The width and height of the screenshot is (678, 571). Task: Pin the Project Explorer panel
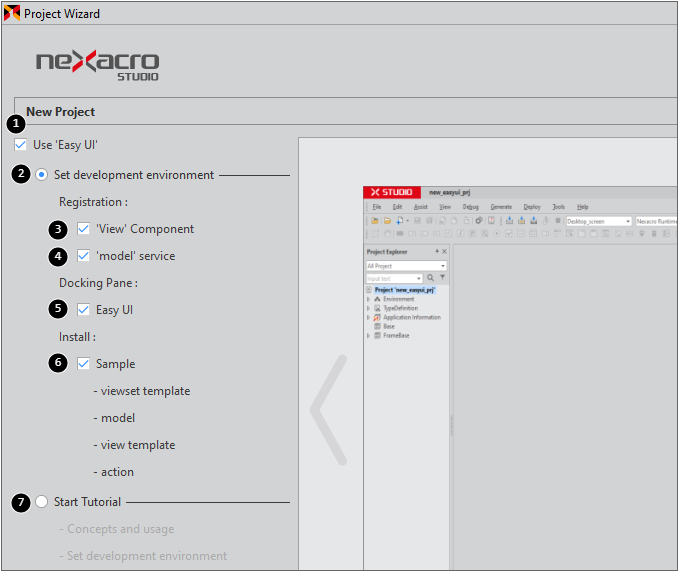coord(437,251)
